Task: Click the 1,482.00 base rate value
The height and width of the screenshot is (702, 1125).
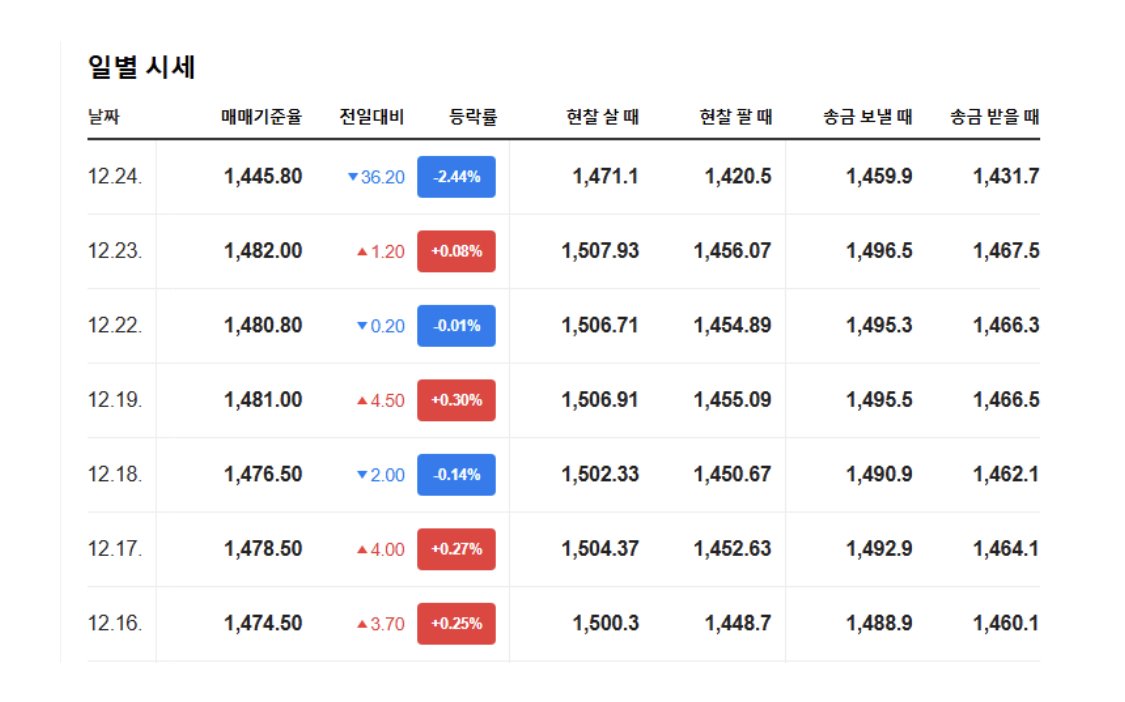Action: pos(263,251)
